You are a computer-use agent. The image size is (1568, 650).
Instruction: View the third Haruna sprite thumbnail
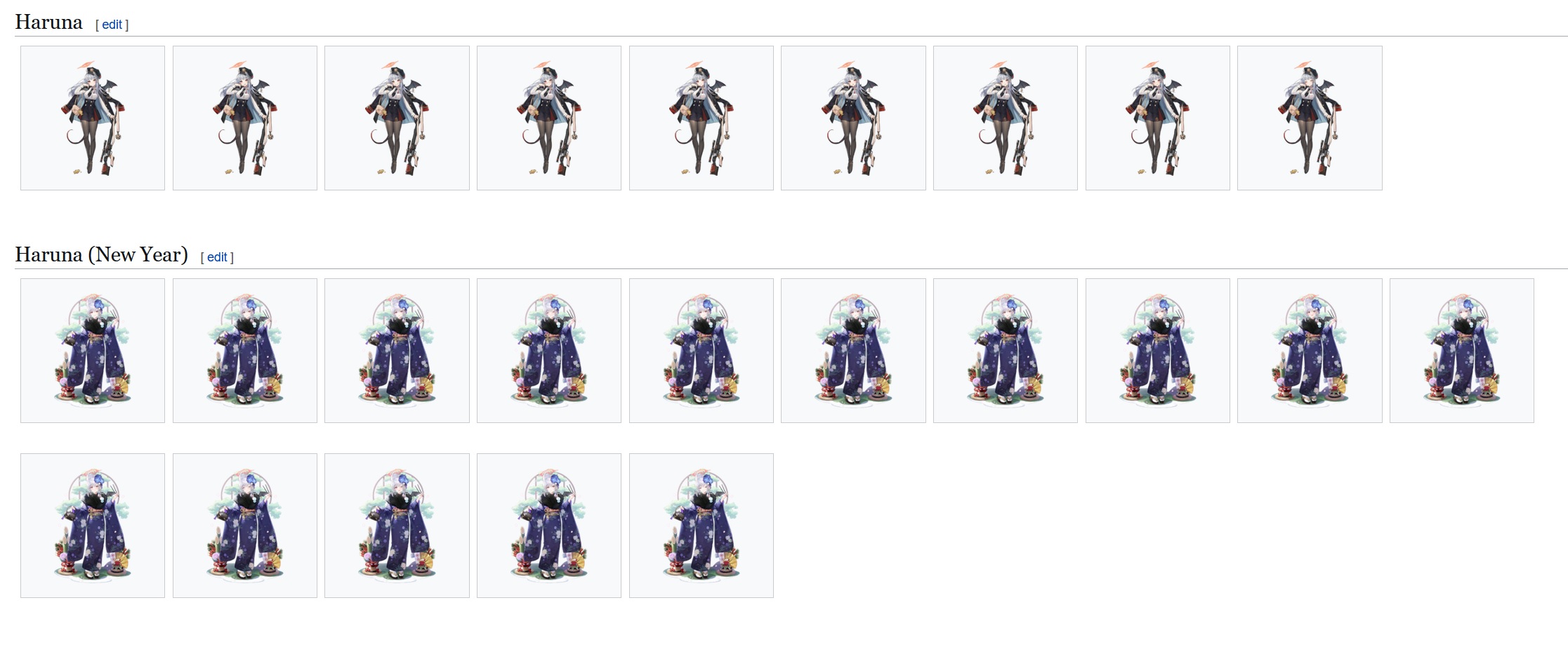click(x=397, y=118)
